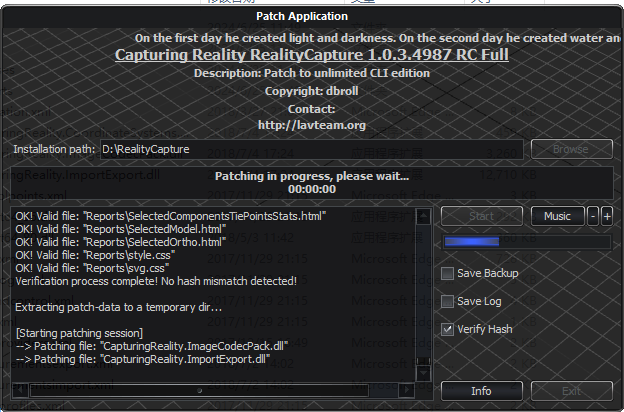This screenshot has width=624, height=412.
Task: Select "[Starting patching session]" log line
Action: [x=79, y=333]
